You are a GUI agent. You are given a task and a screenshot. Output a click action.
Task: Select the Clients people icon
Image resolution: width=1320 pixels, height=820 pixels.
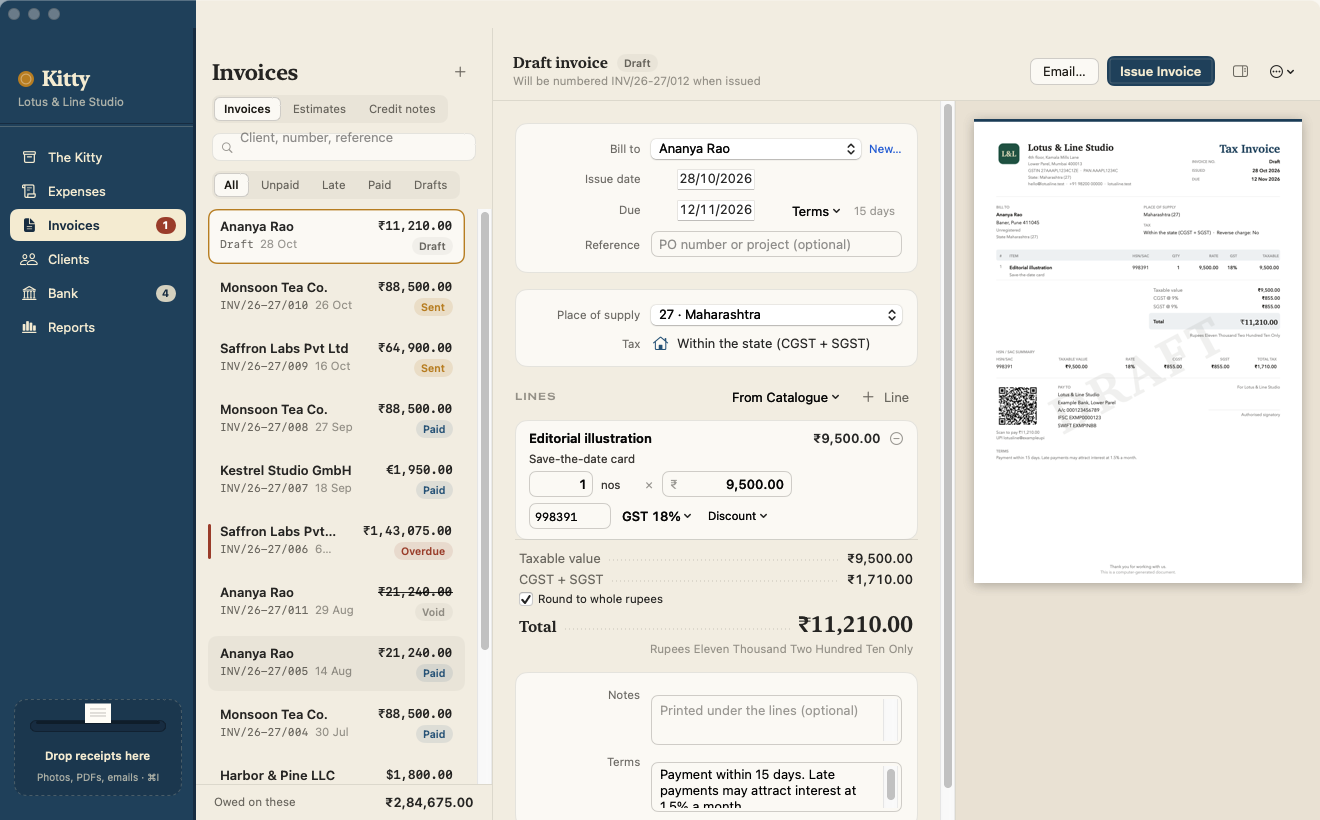click(x=29, y=259)
